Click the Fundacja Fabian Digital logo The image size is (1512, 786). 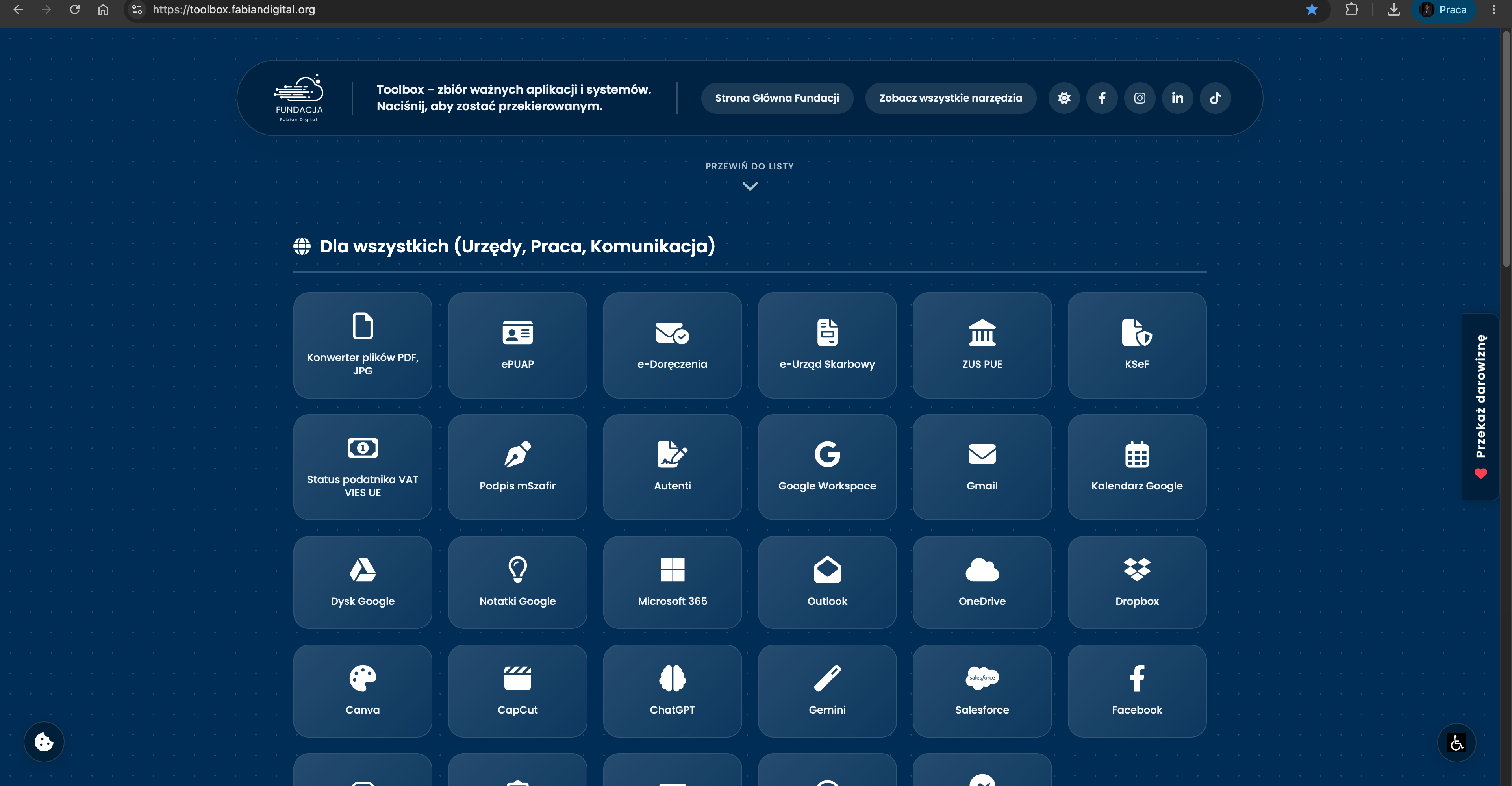coord(299,98)
